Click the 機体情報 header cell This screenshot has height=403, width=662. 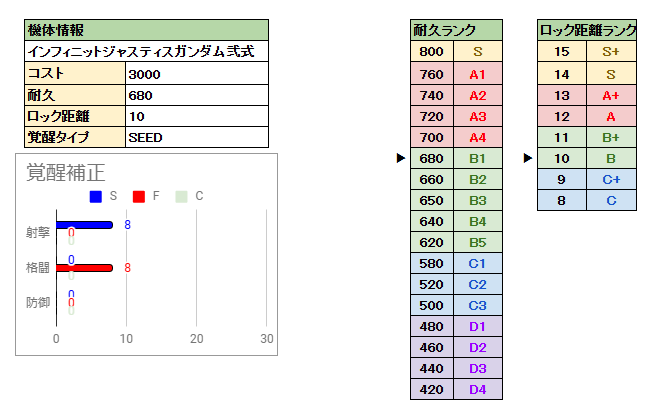pos(147,30)
